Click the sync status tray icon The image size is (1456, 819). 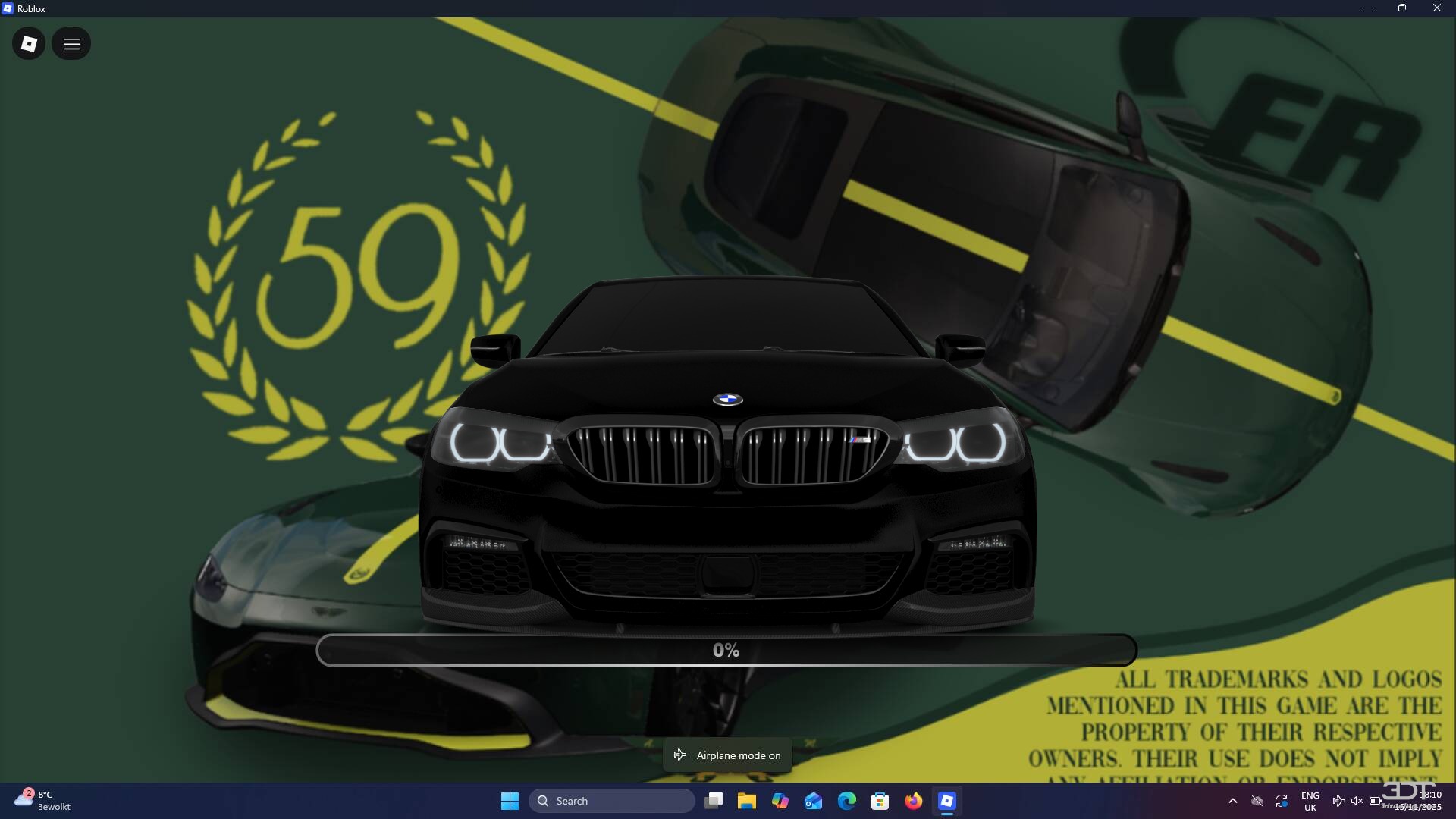click(x=1282, y=801)
